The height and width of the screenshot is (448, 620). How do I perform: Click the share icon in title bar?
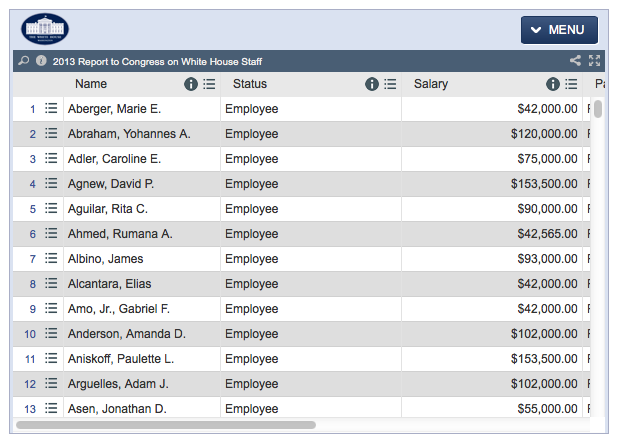coord(575,61)
